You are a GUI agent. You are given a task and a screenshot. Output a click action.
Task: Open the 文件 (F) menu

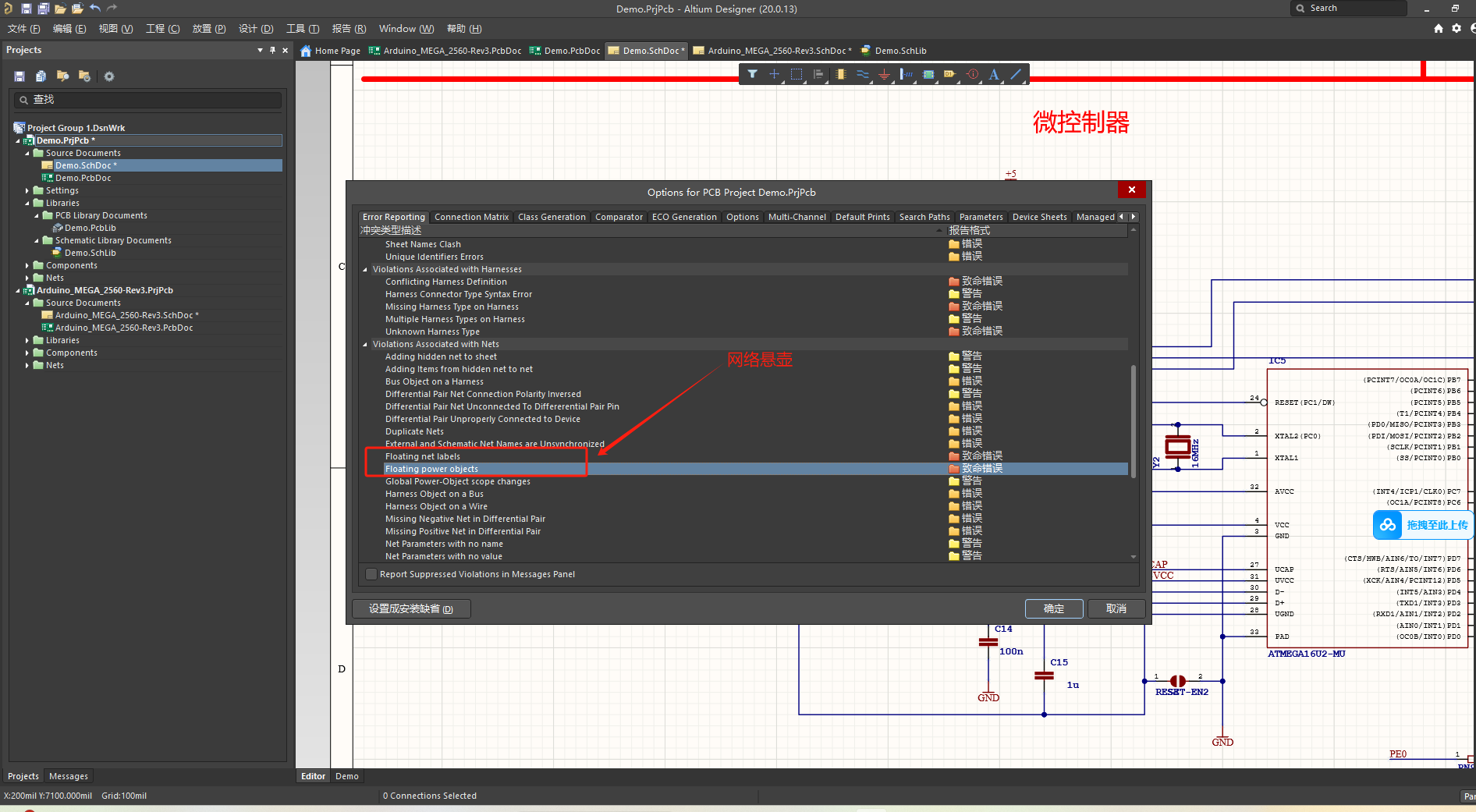(24, 29)
